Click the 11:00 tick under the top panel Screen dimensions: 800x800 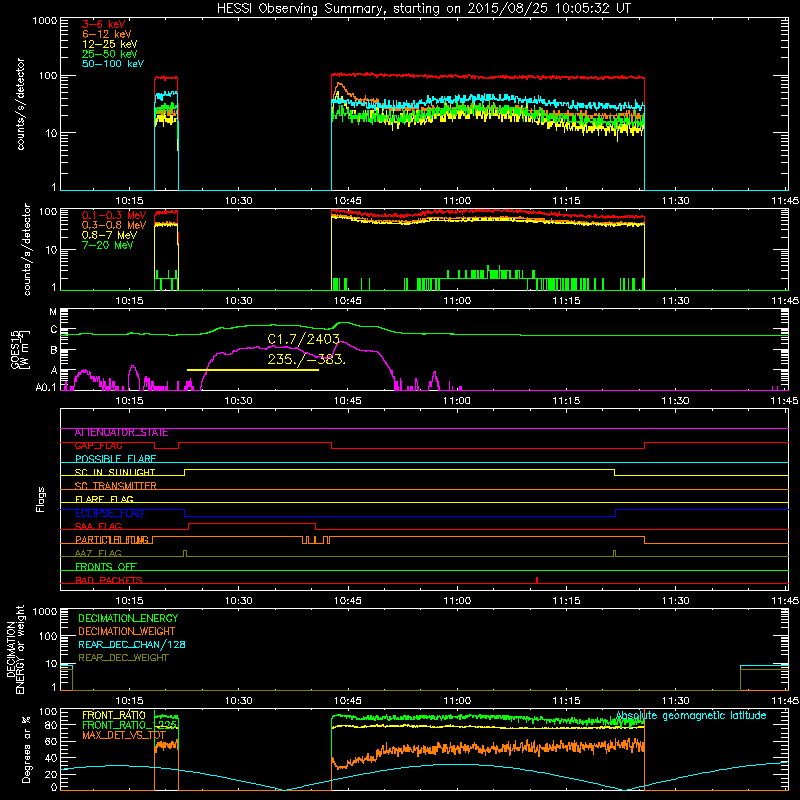point(457,201)
